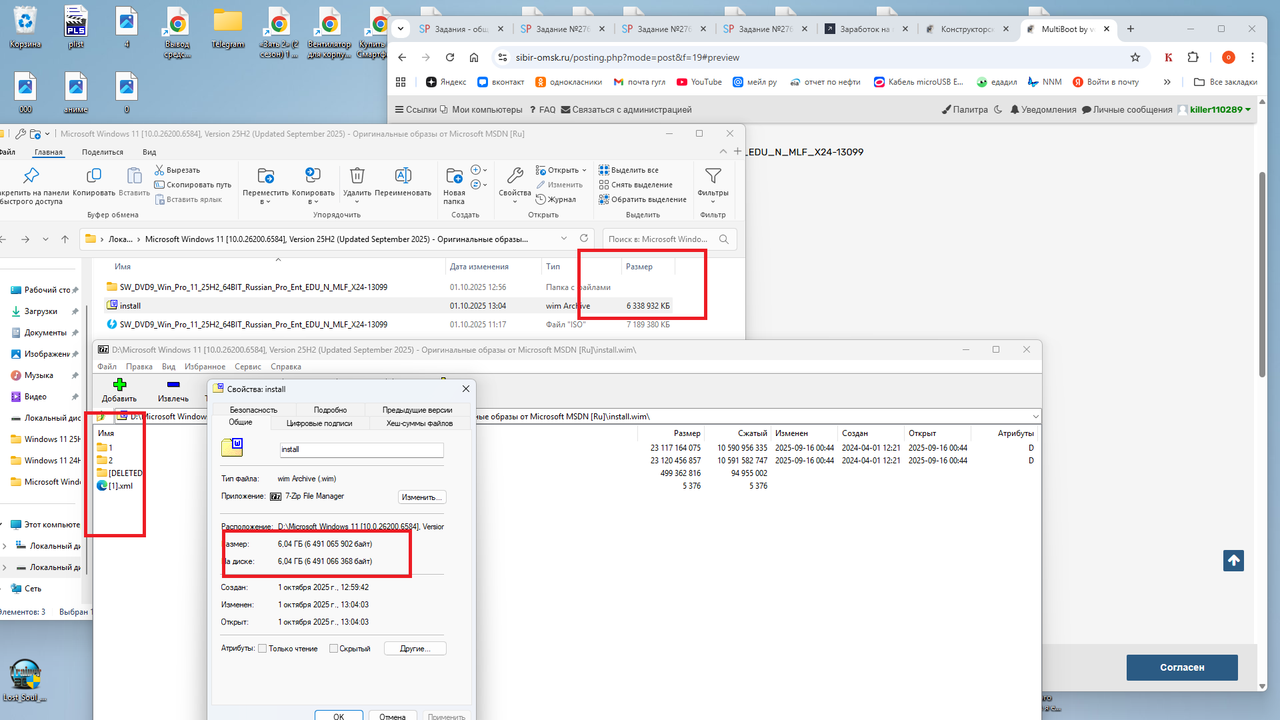Switch to the Поделиться ribbon tab
Screen dimensions: 1280x720
[102, 152]
